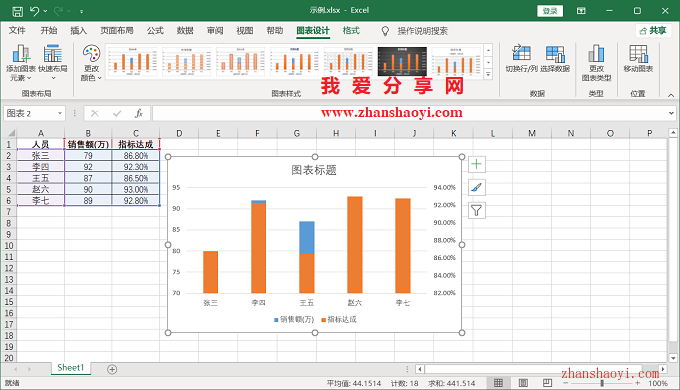Click the Chart Elements plus button
This screenshot has height=390, width=680.
[476, 164]
